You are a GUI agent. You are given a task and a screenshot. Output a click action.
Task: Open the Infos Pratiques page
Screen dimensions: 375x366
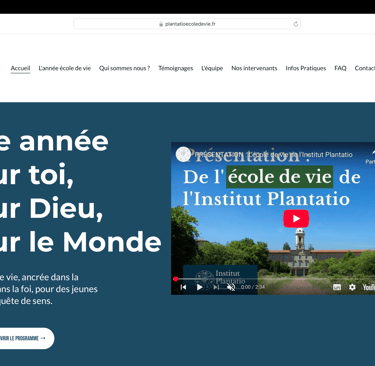click(306, 68)
